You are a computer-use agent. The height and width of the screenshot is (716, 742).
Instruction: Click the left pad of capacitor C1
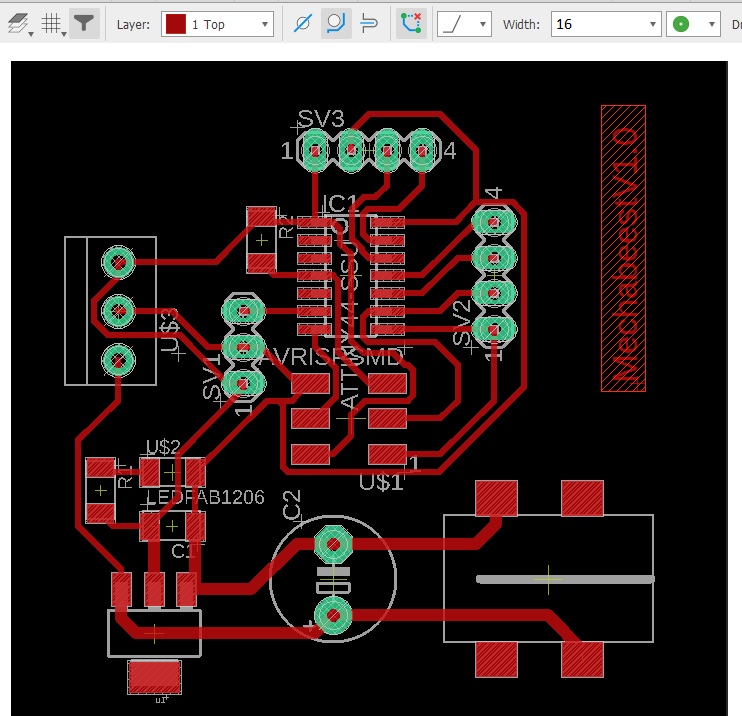pos(150,526)
